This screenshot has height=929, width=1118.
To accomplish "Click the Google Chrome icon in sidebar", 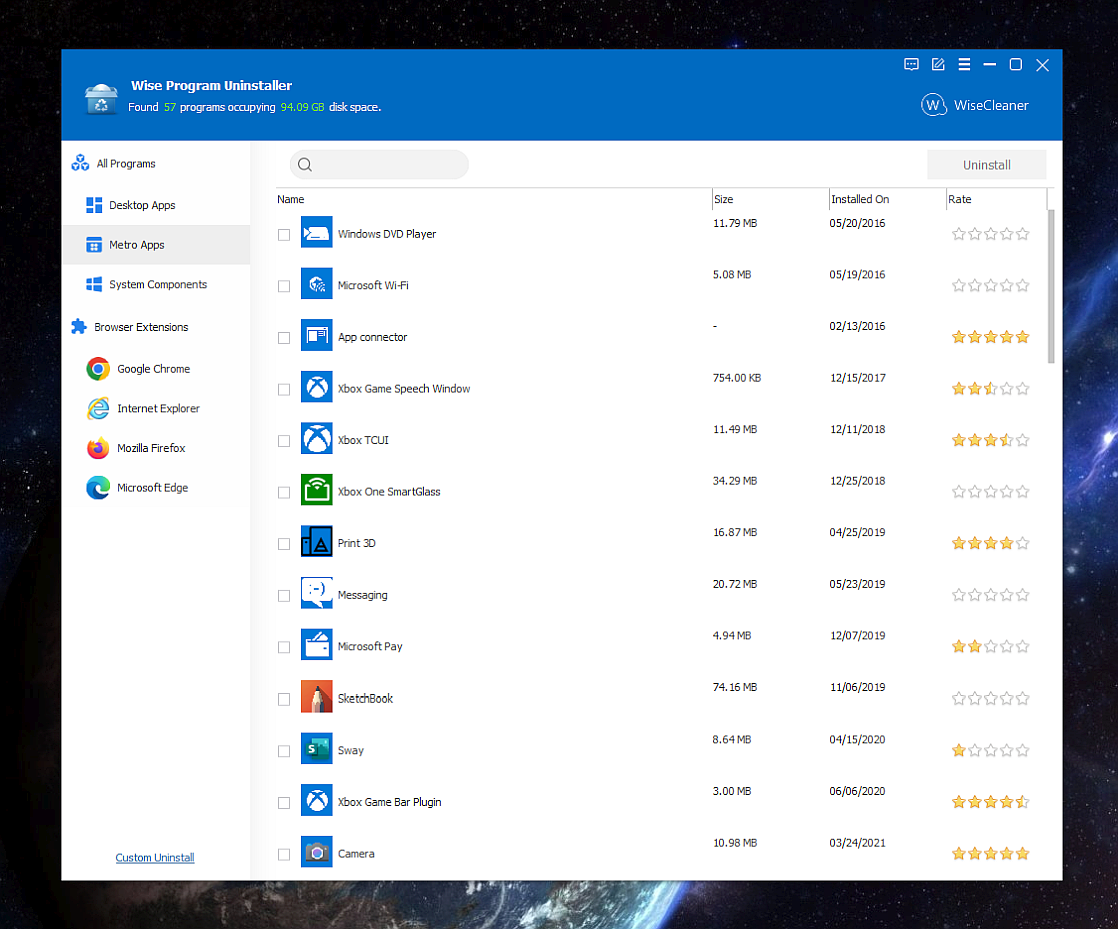I will (98, 369).
